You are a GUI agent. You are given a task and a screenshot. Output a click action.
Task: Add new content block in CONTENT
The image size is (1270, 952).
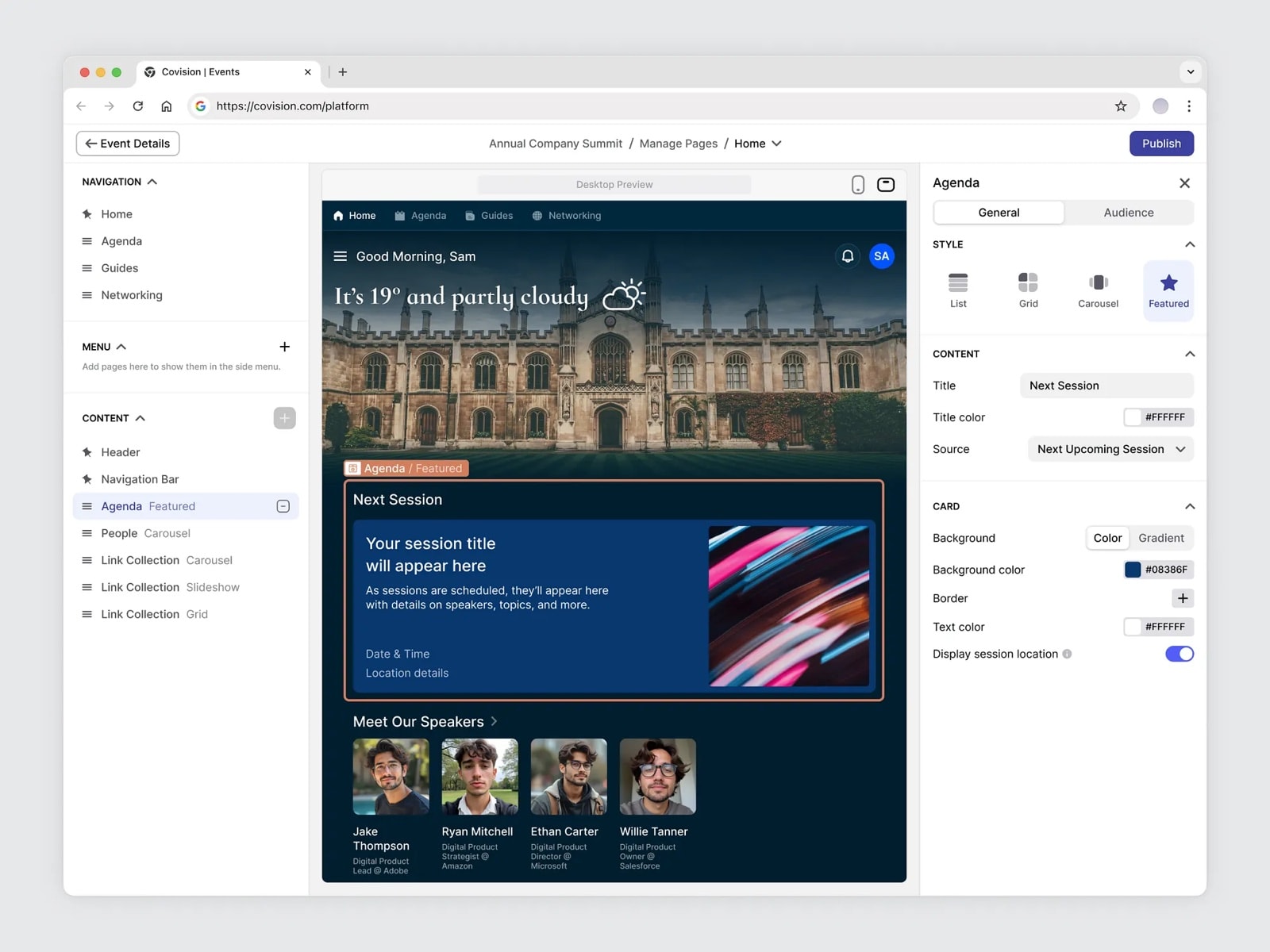point(285,418)
